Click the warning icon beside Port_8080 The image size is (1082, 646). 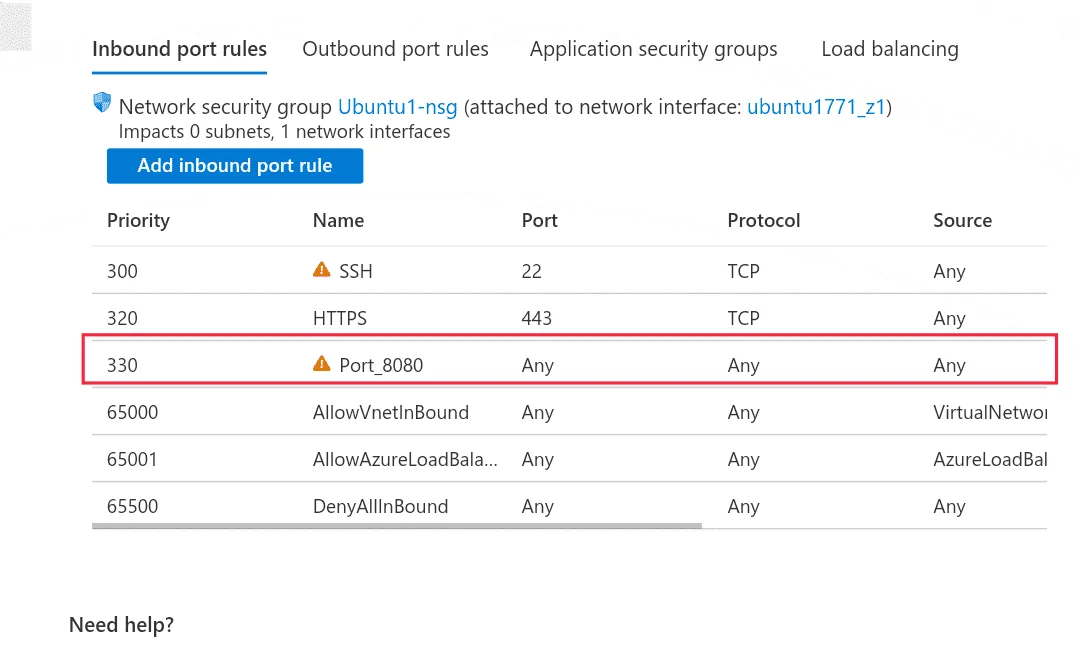[322, 364]
